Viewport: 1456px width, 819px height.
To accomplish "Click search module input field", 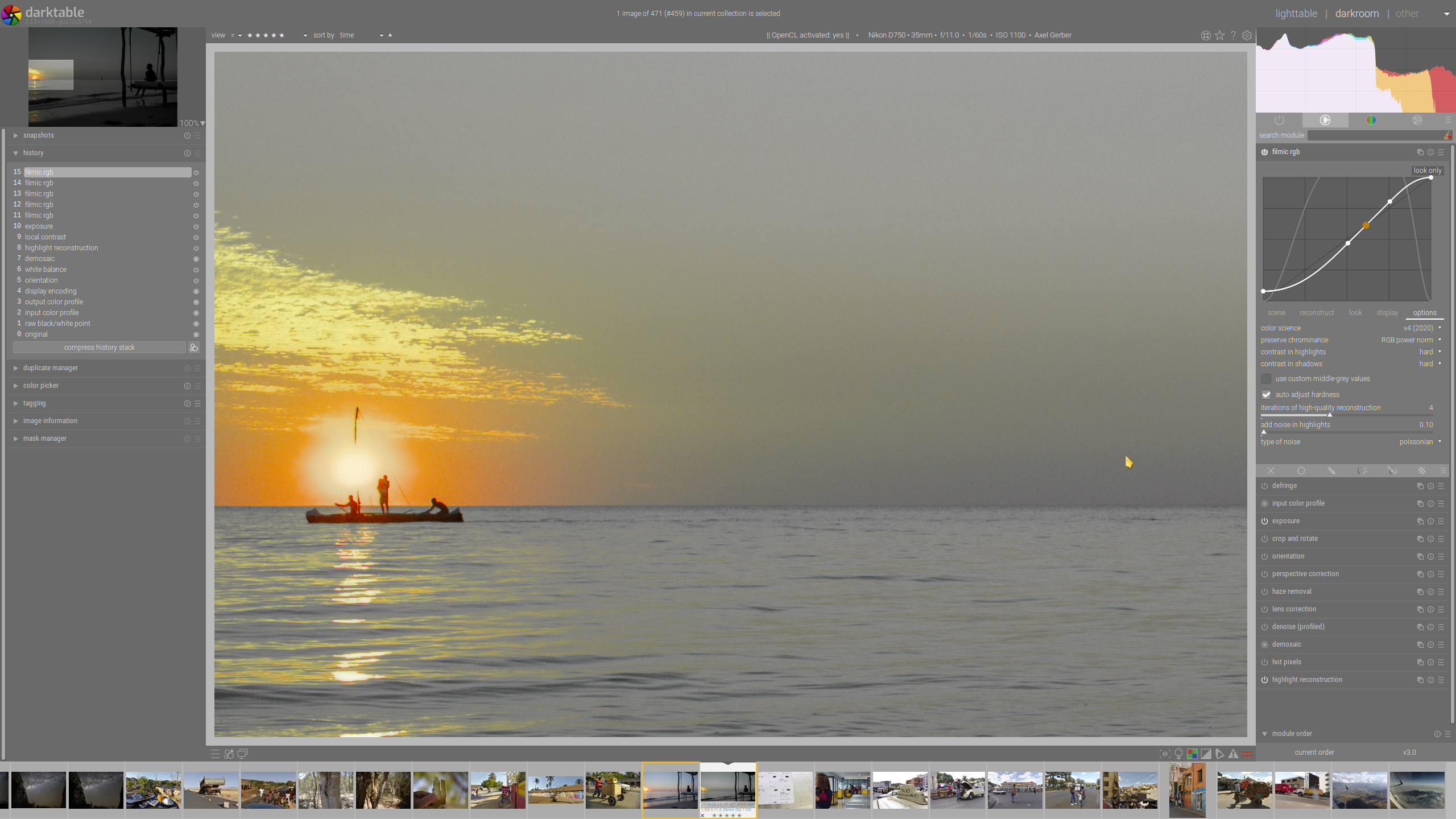I will click(1375, 135).
